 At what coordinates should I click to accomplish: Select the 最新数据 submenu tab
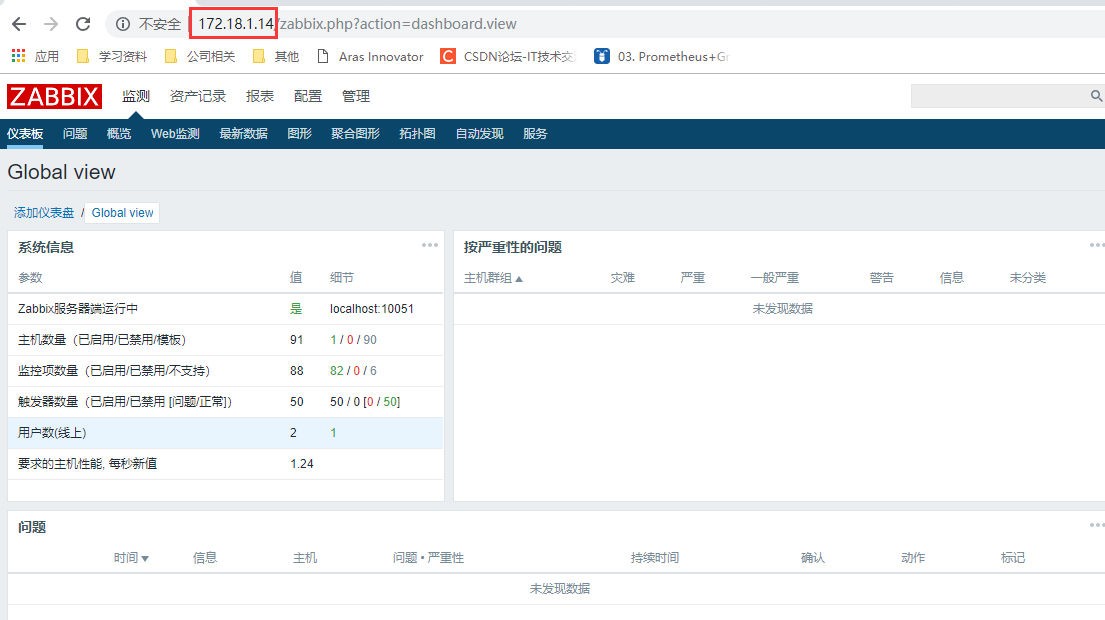pos(244,134)
